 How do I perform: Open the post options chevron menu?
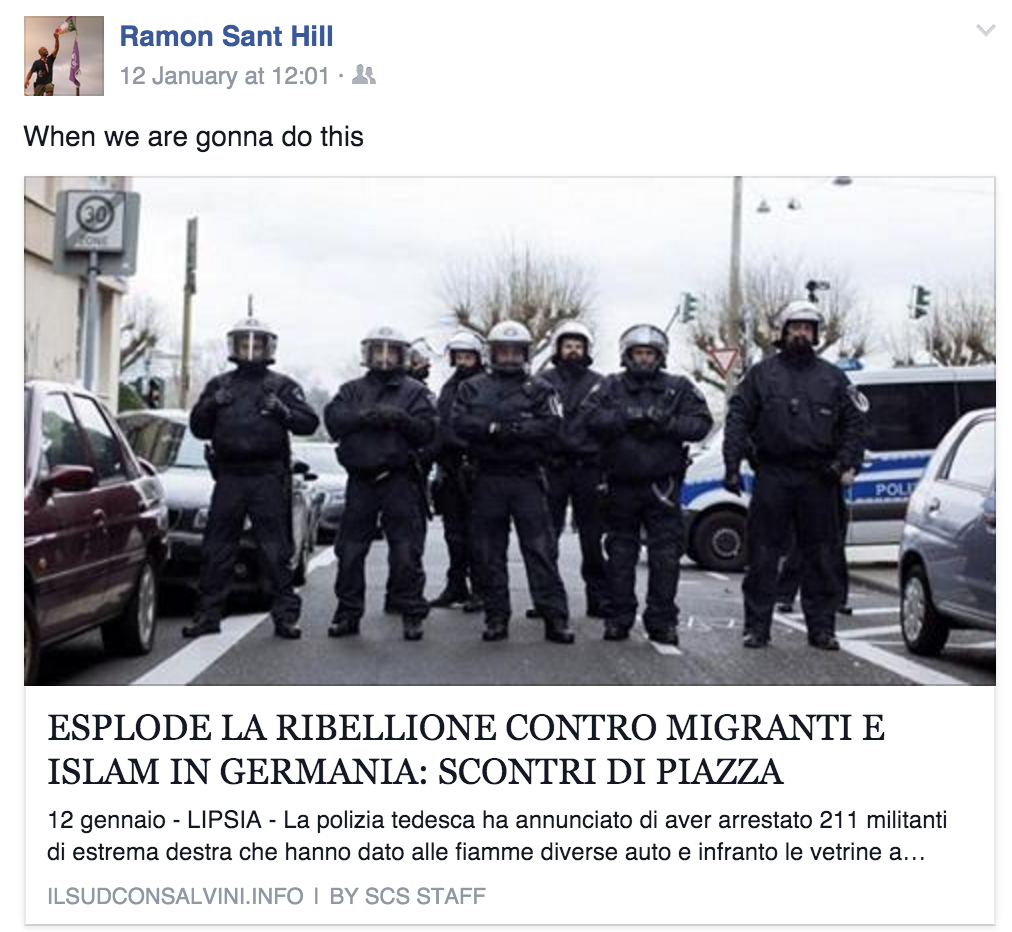tap(986, 30)
